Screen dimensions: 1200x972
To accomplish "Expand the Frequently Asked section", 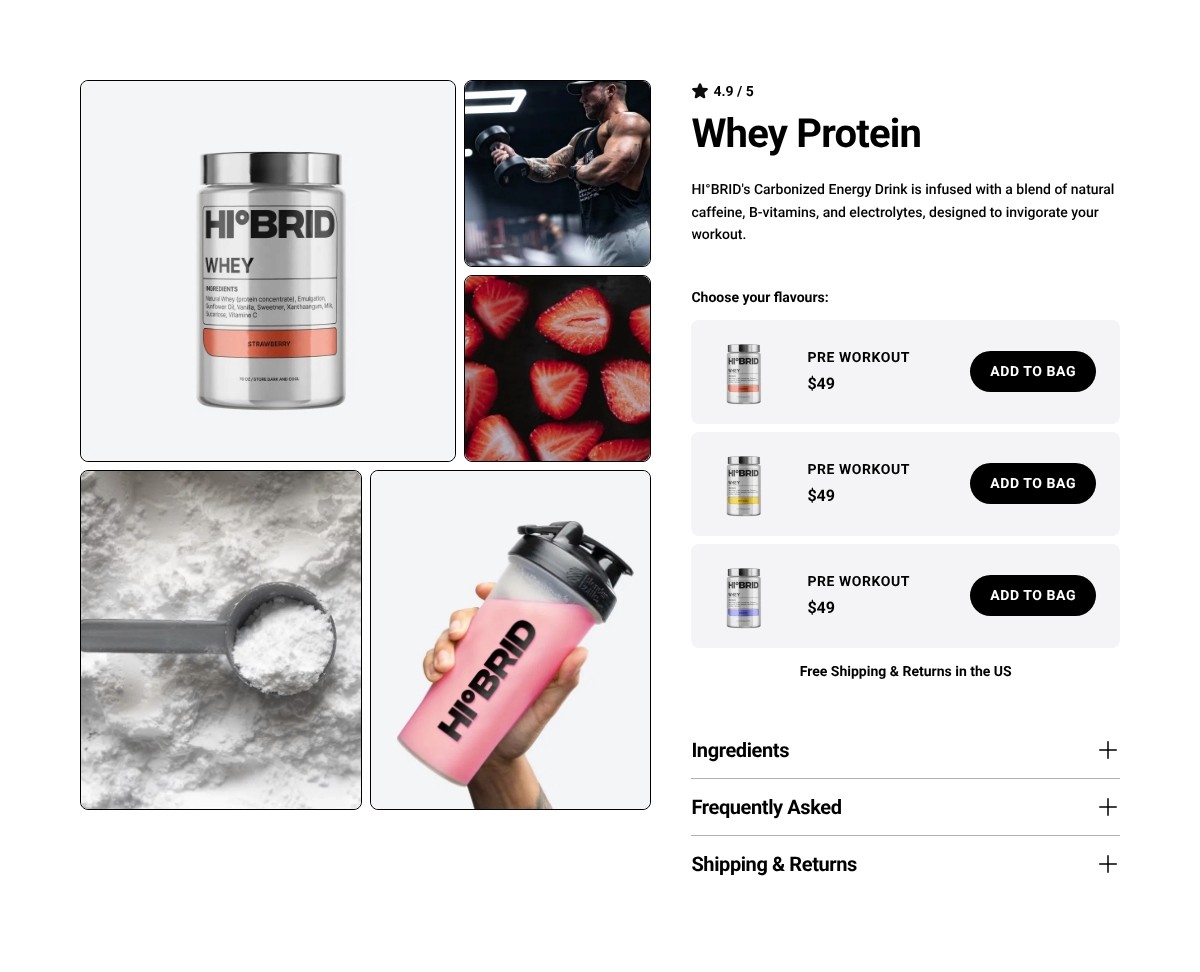I will coord(905,807).
